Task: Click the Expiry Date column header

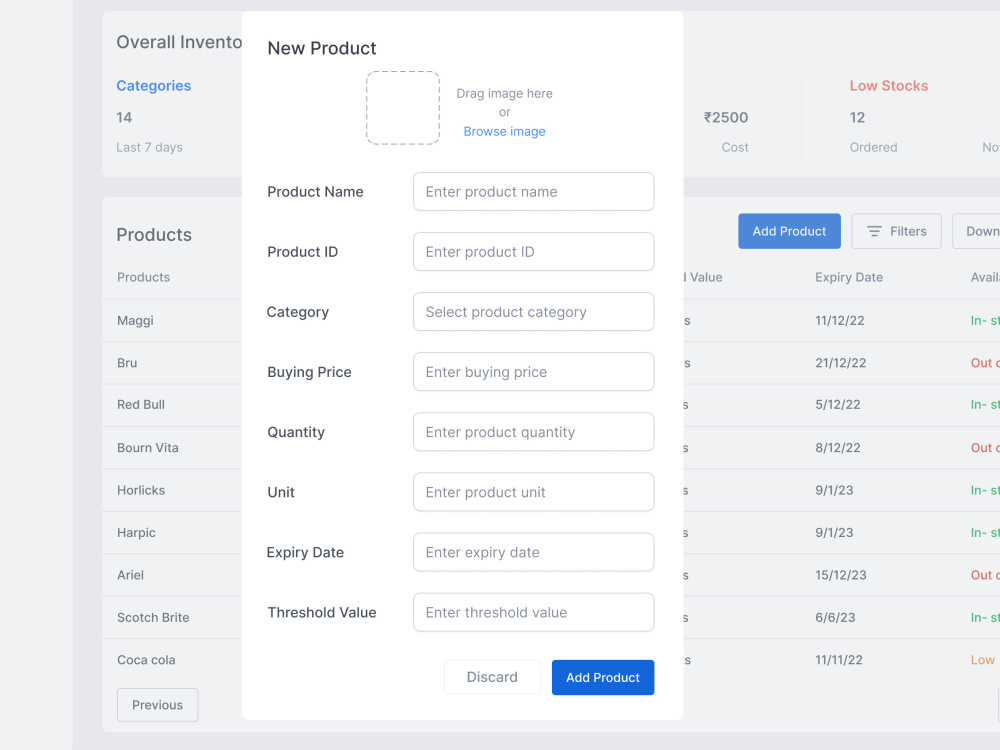Action: point(849,277)
